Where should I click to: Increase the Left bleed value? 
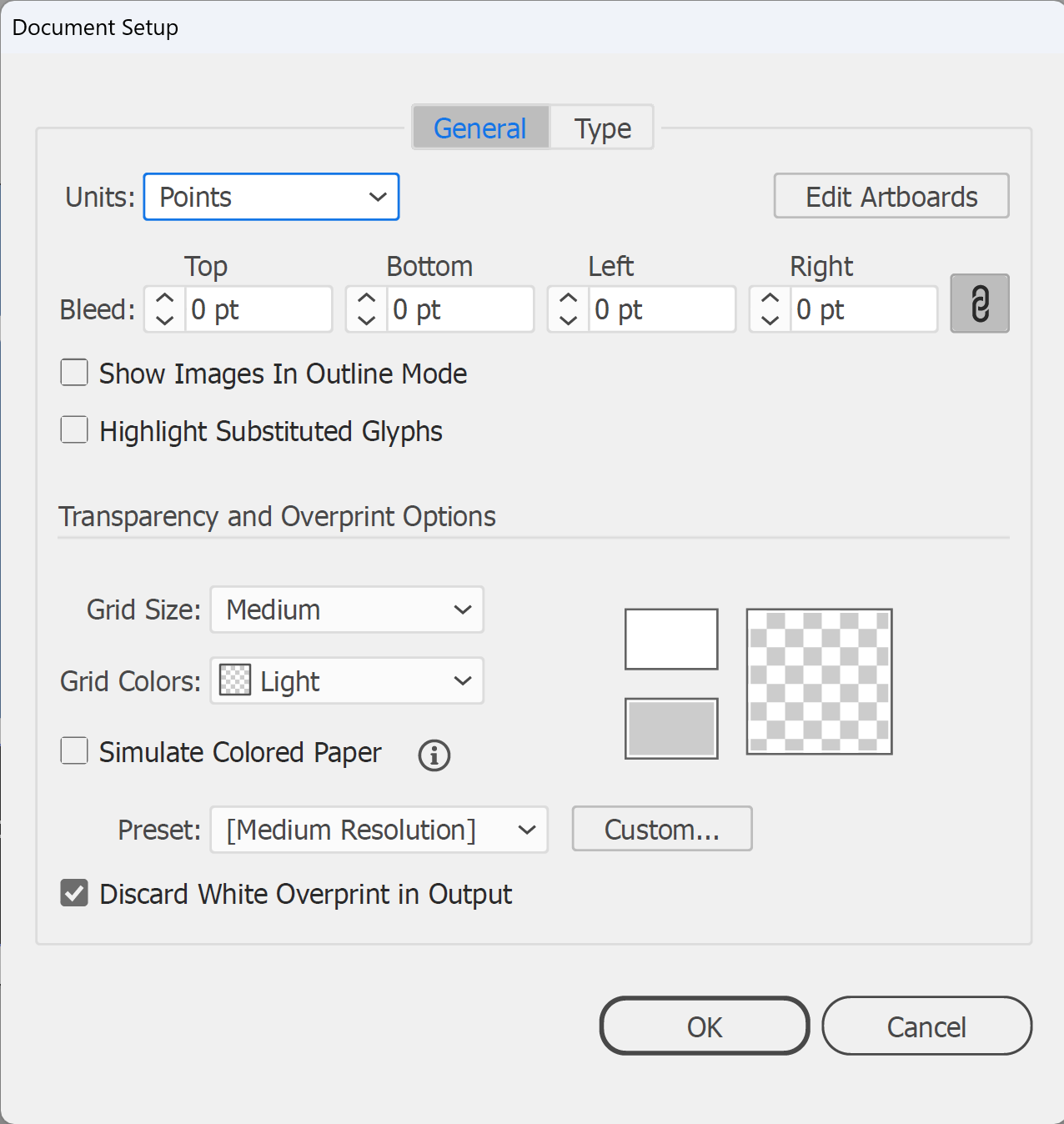point(569,299)
